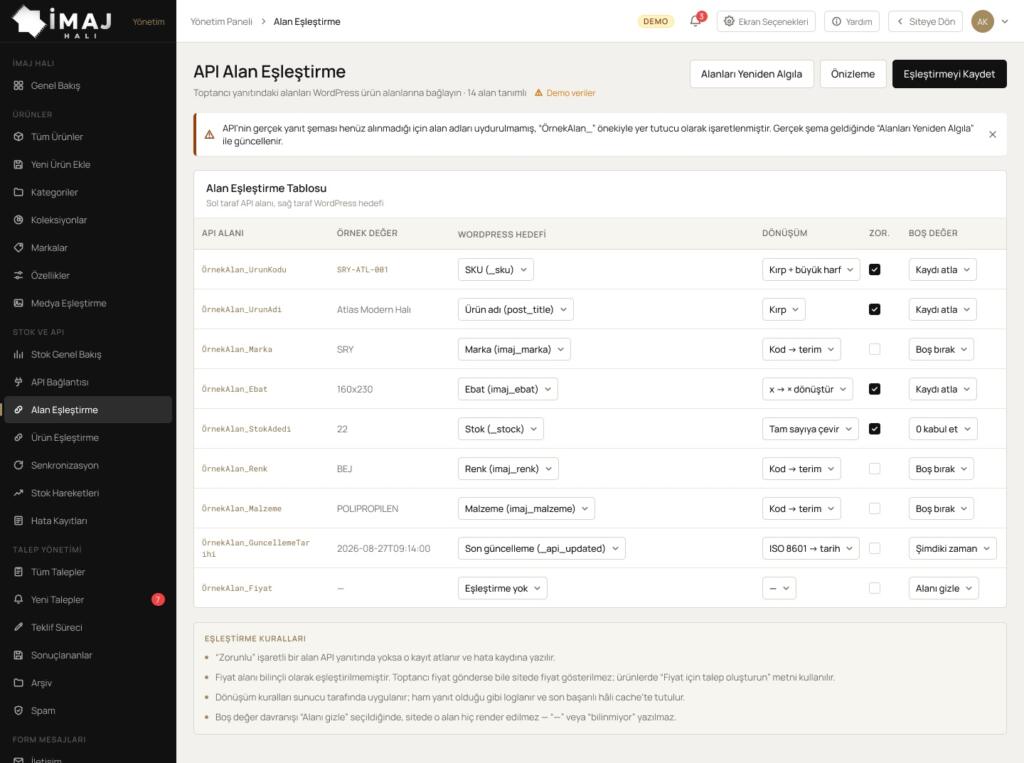Check required for ÖrnekAlan_GuncellemeTarihi
This screenshot has width=1024, height=763.
[874, 549]
